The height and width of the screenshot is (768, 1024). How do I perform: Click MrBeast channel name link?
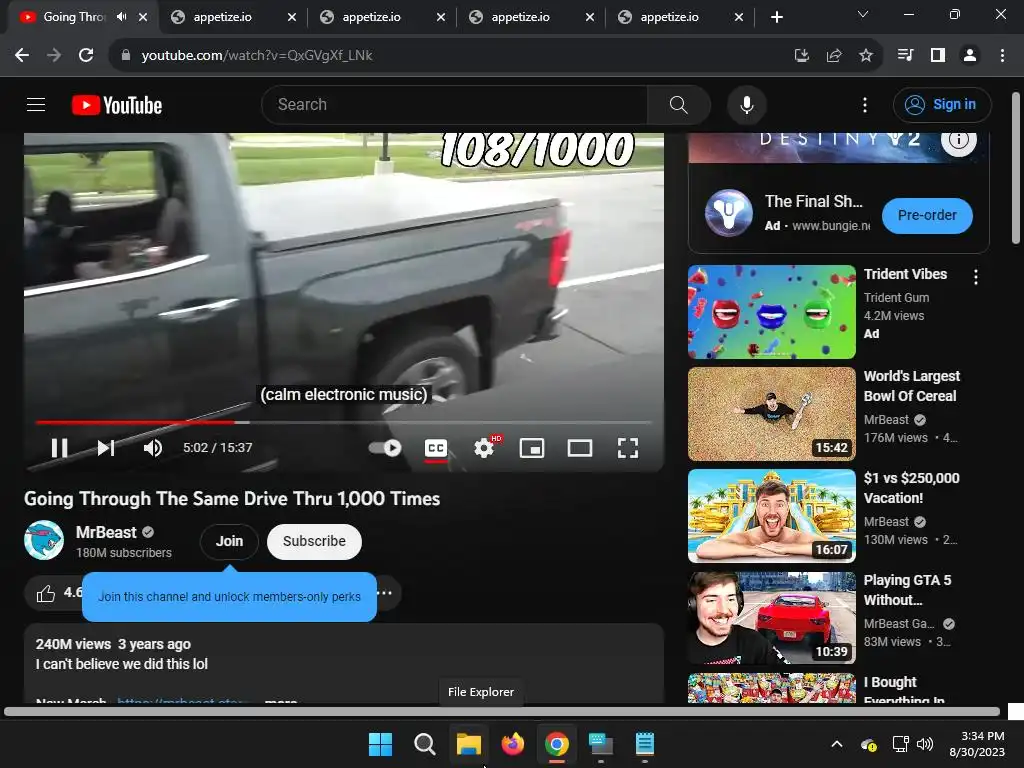(x=106, y=532)
